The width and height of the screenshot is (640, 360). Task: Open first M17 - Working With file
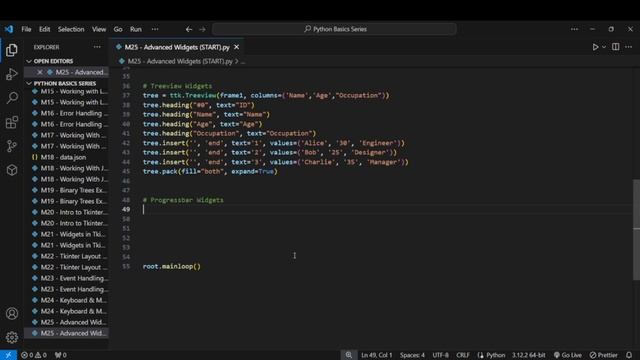point(67,135)
